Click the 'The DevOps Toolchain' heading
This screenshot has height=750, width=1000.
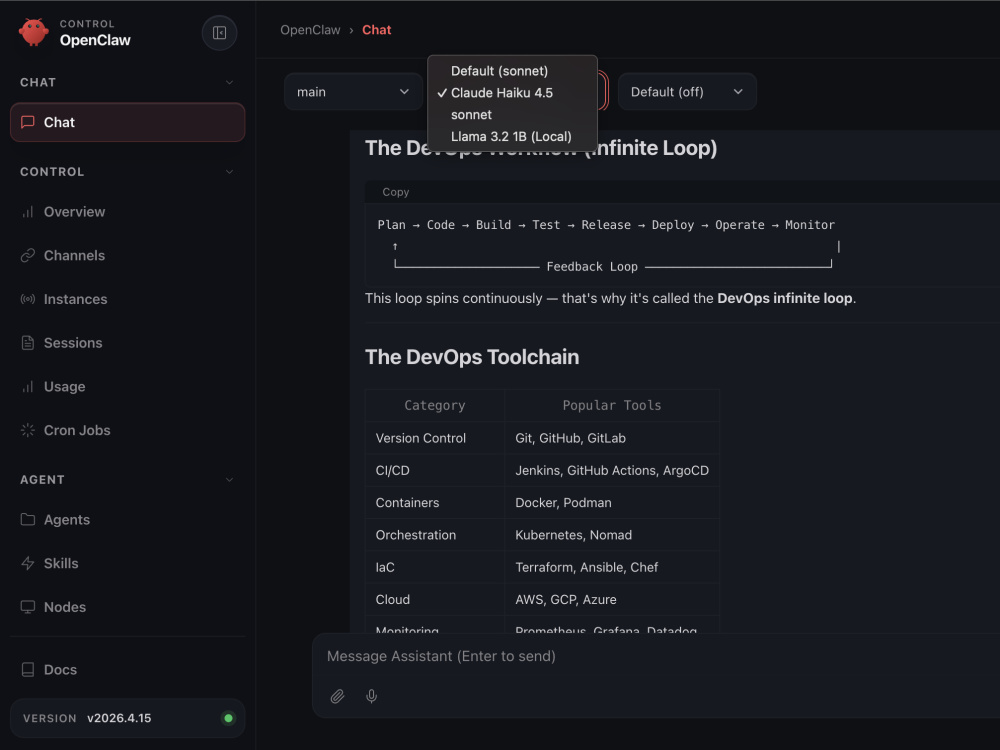(x=472, y=357)
